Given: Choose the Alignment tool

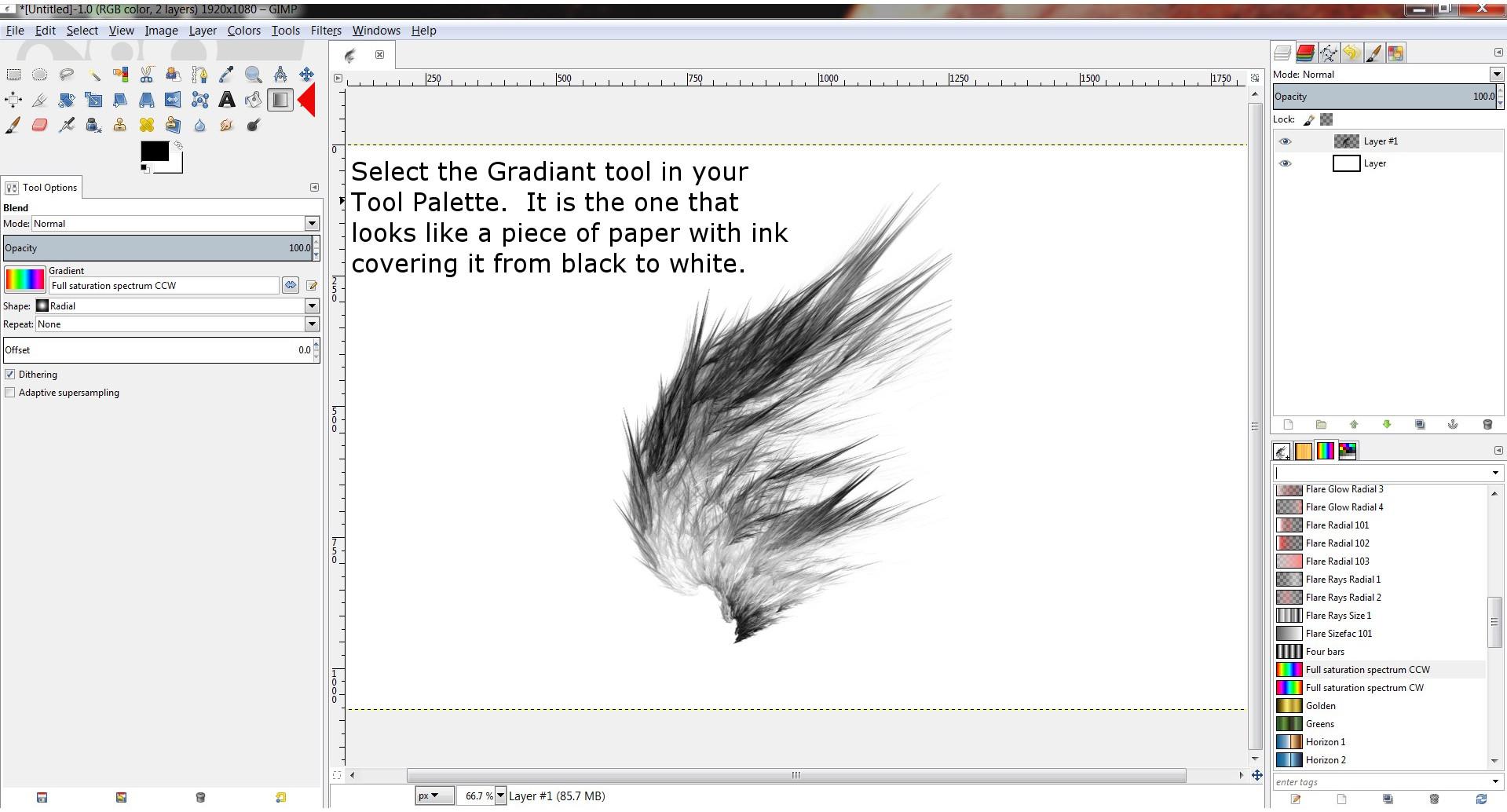Looking at the screenshot, I should 13,100.
